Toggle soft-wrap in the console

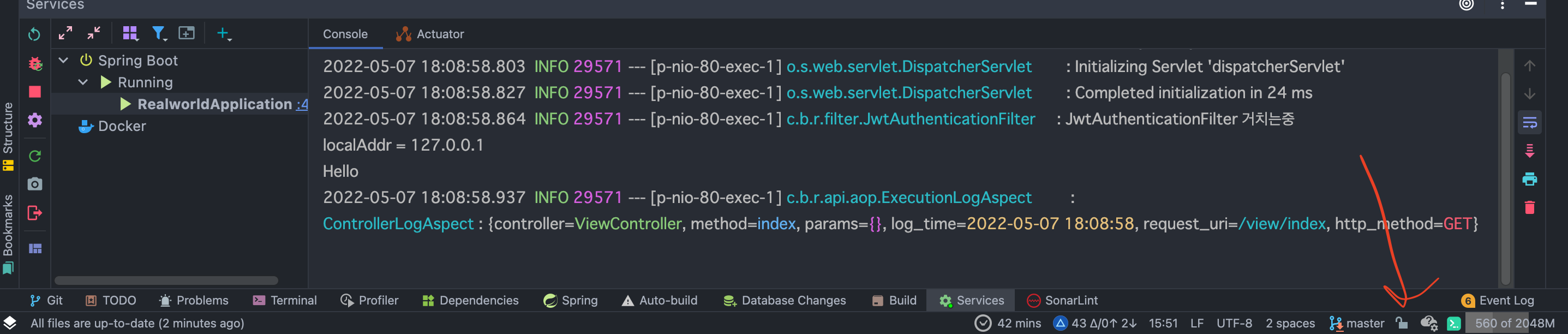pyautogui.click(x=1530, y=122)
